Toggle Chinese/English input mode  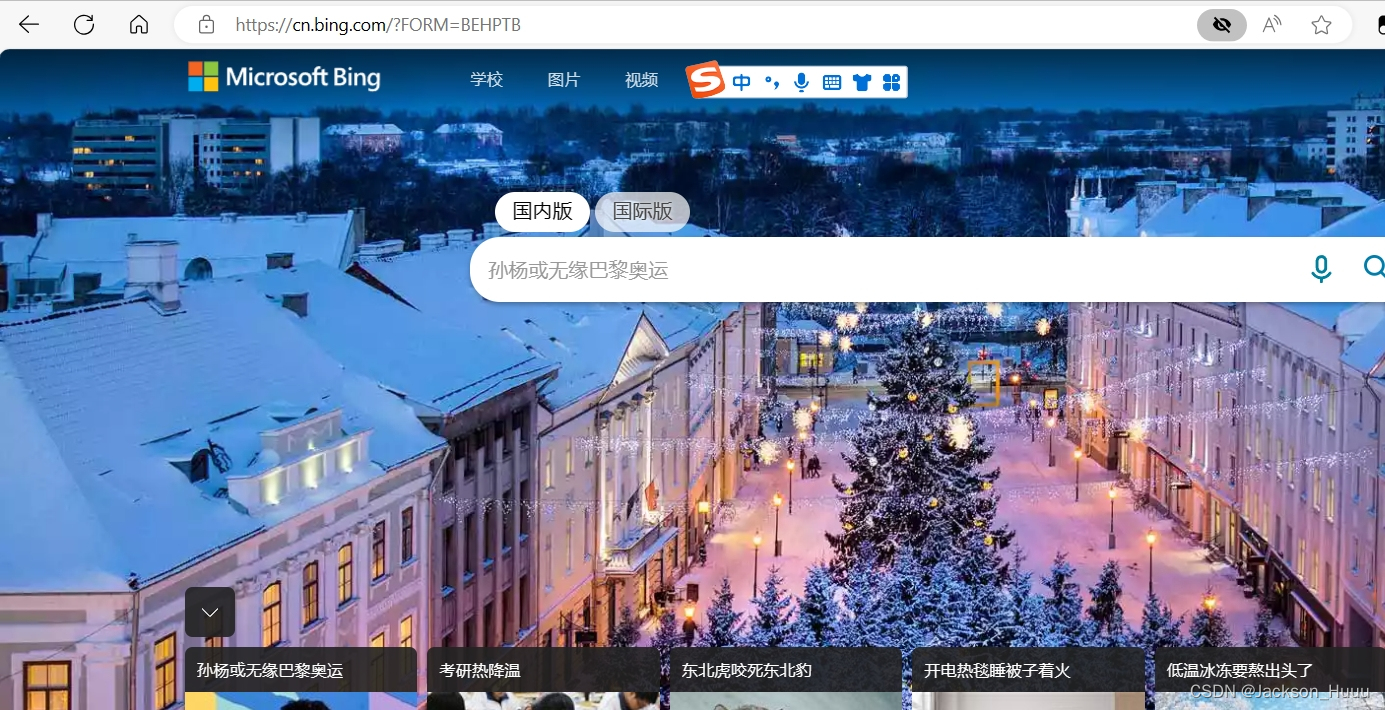pyautogui.click(x=741, y=82)
